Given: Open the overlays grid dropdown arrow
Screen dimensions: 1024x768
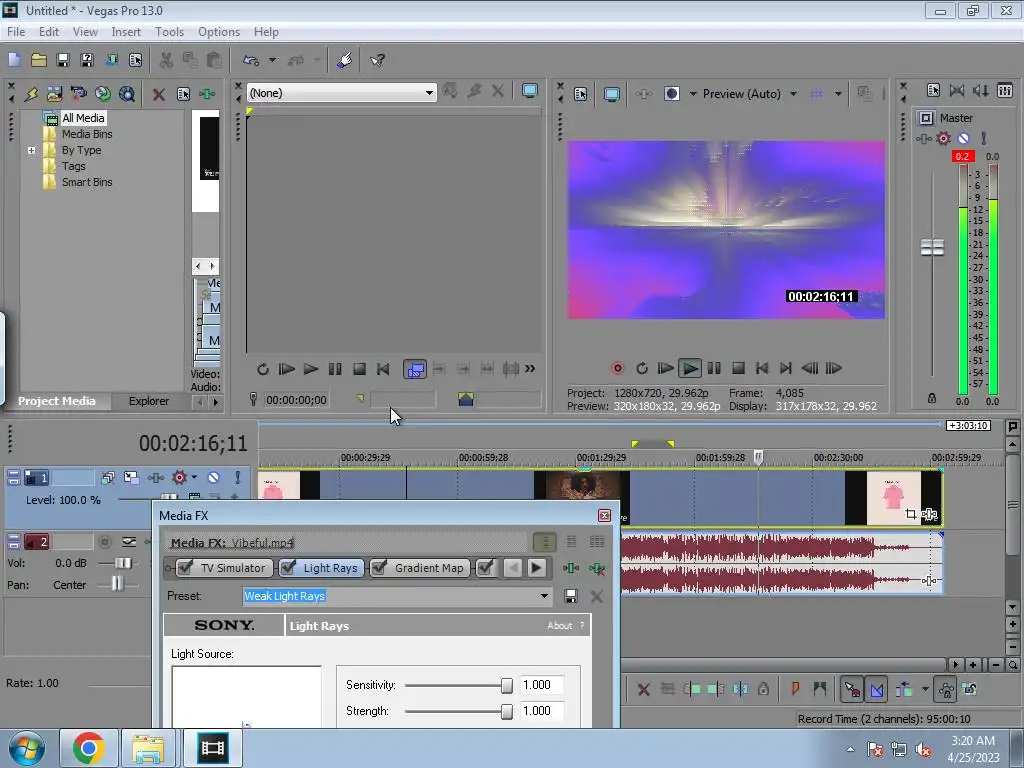Looking at the screenshot, I should point(838,94).
